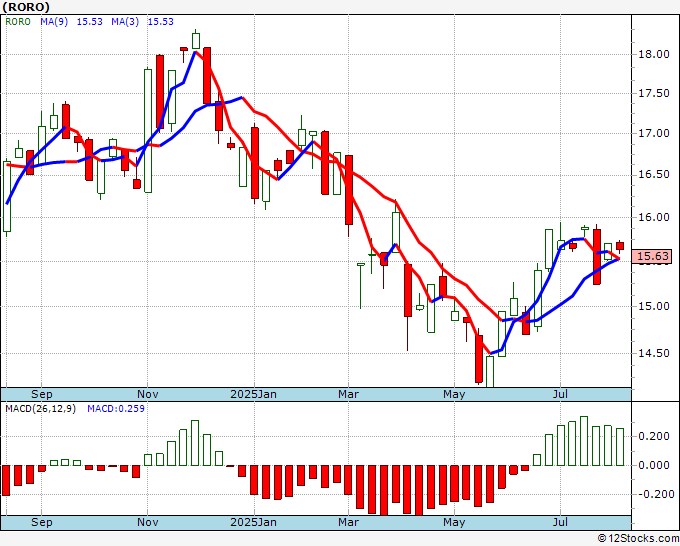Click the 17.00 price axis label
Image resolution: width=680 pixels, height=546 pixels.
(x=654, y=133)
